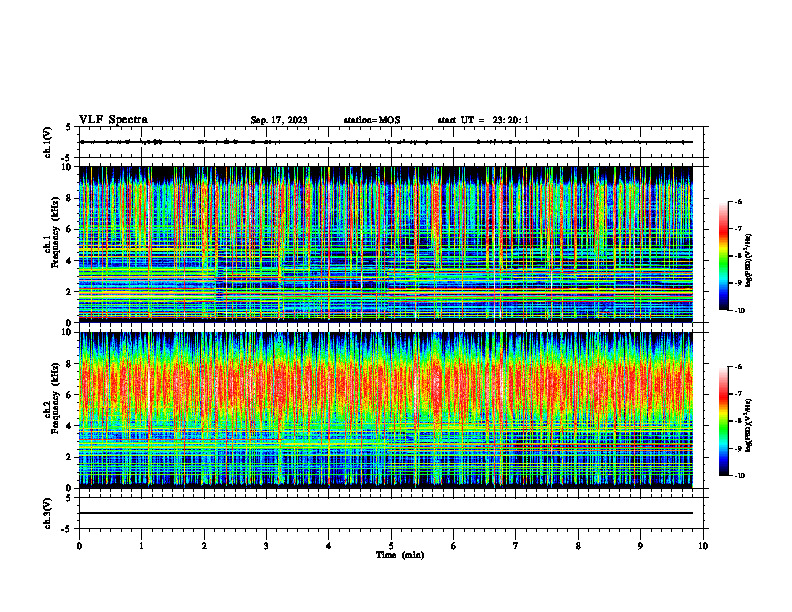Click the "ch.3(V)" waveform axis label
The image size is (792, 612).
coord(47,513)
